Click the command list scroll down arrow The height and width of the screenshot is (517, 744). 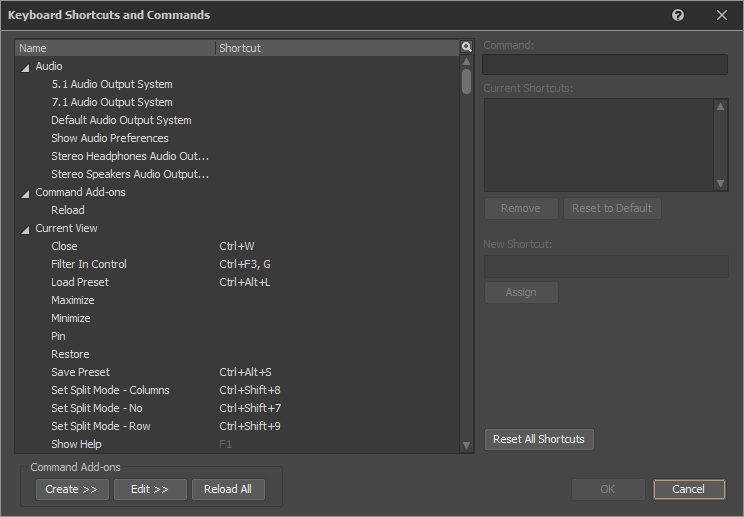[x=466, y=445]
